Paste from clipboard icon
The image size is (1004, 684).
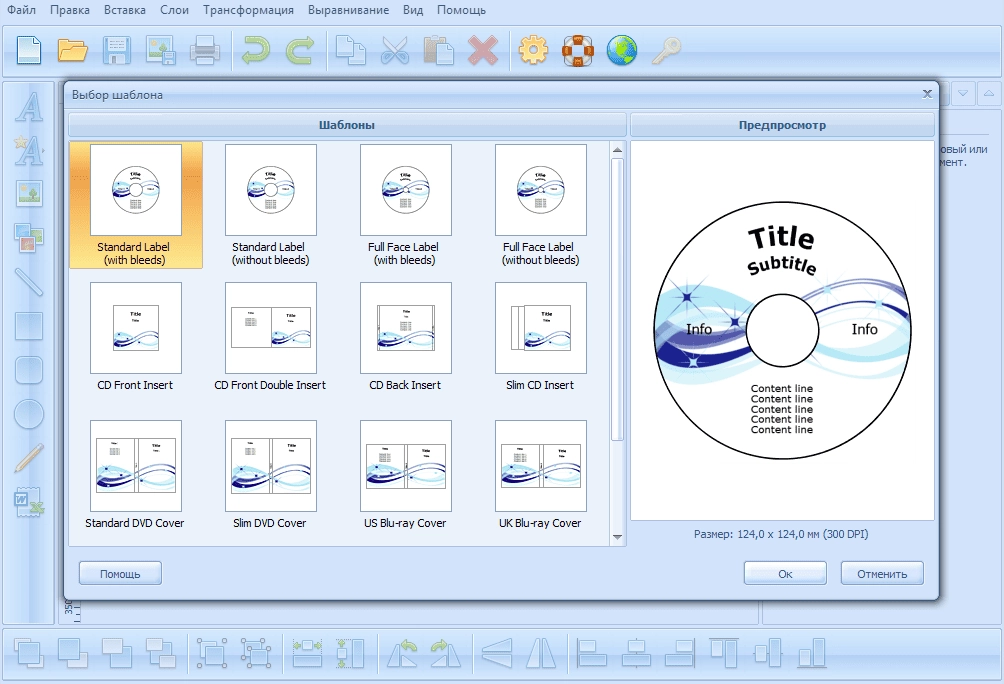439,50
